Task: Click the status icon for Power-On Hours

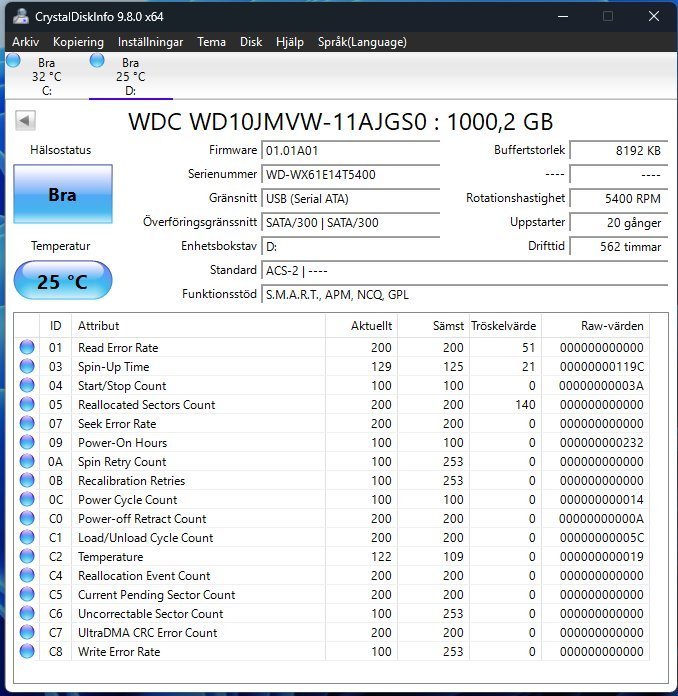Action: [26, 443]
